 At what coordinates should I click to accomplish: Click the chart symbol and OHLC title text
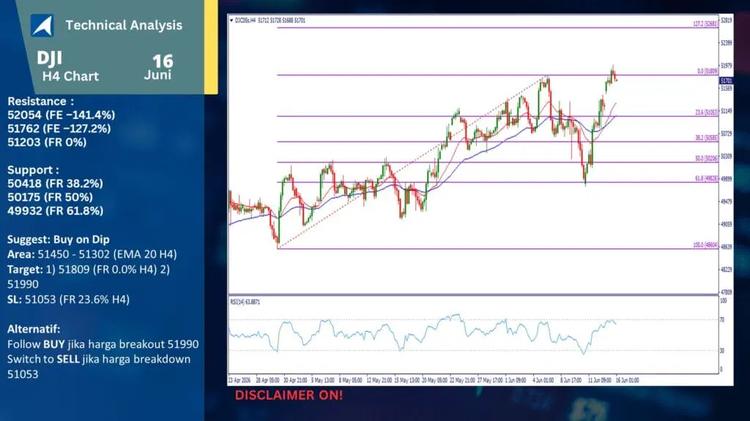pyautogui.click(x=270, y=21)
